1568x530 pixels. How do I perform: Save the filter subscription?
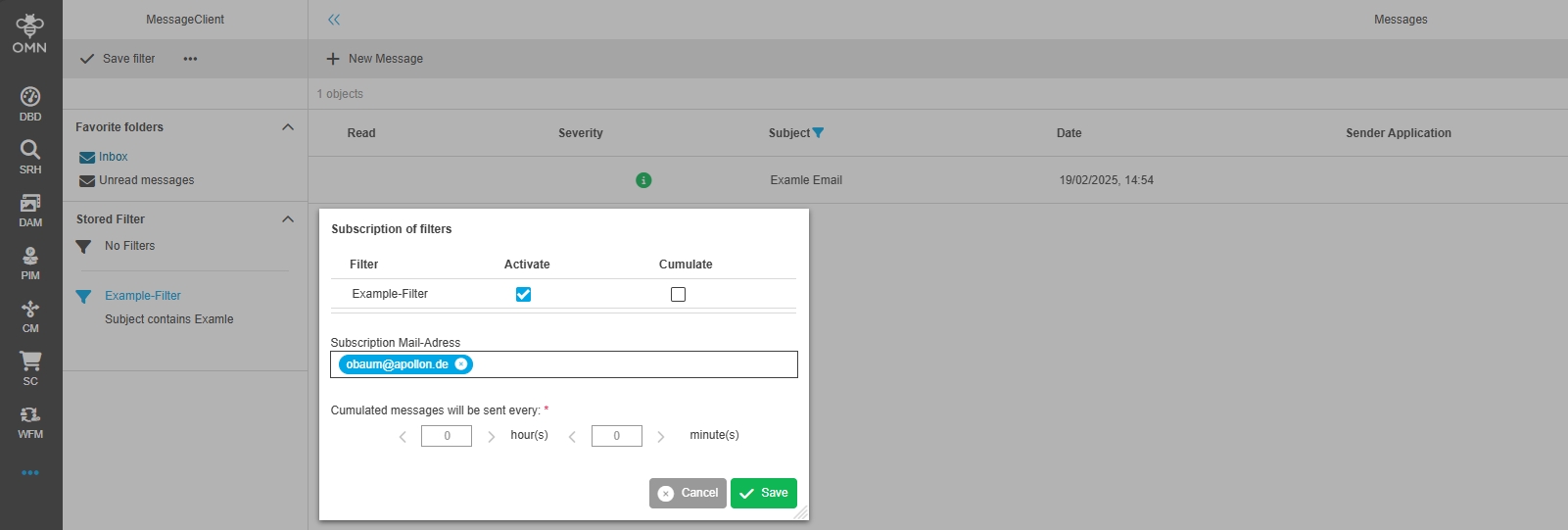point(764,493)
